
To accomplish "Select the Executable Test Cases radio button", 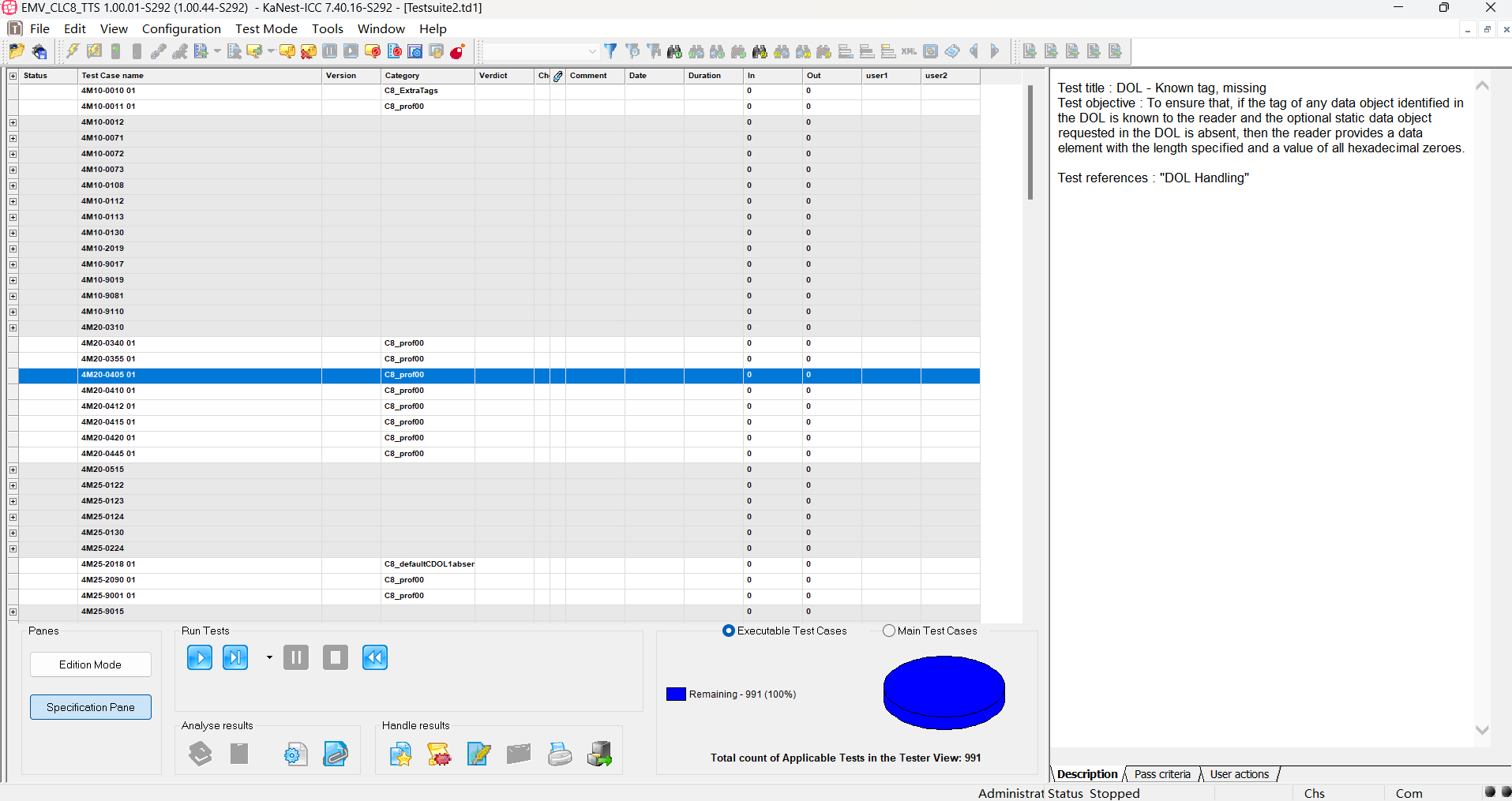I will pos(729,631).
